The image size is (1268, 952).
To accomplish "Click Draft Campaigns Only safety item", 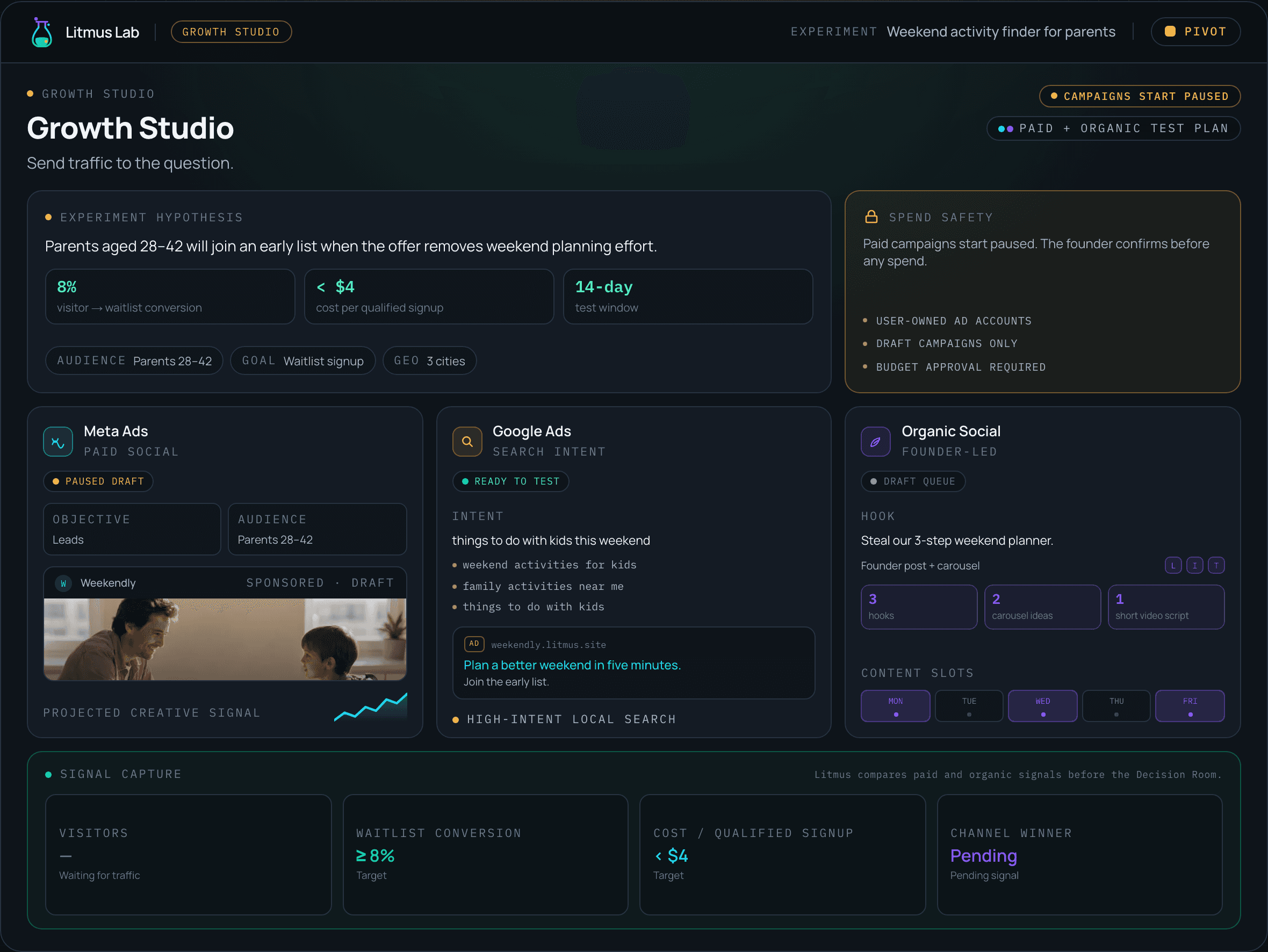I will coord(946,343).
